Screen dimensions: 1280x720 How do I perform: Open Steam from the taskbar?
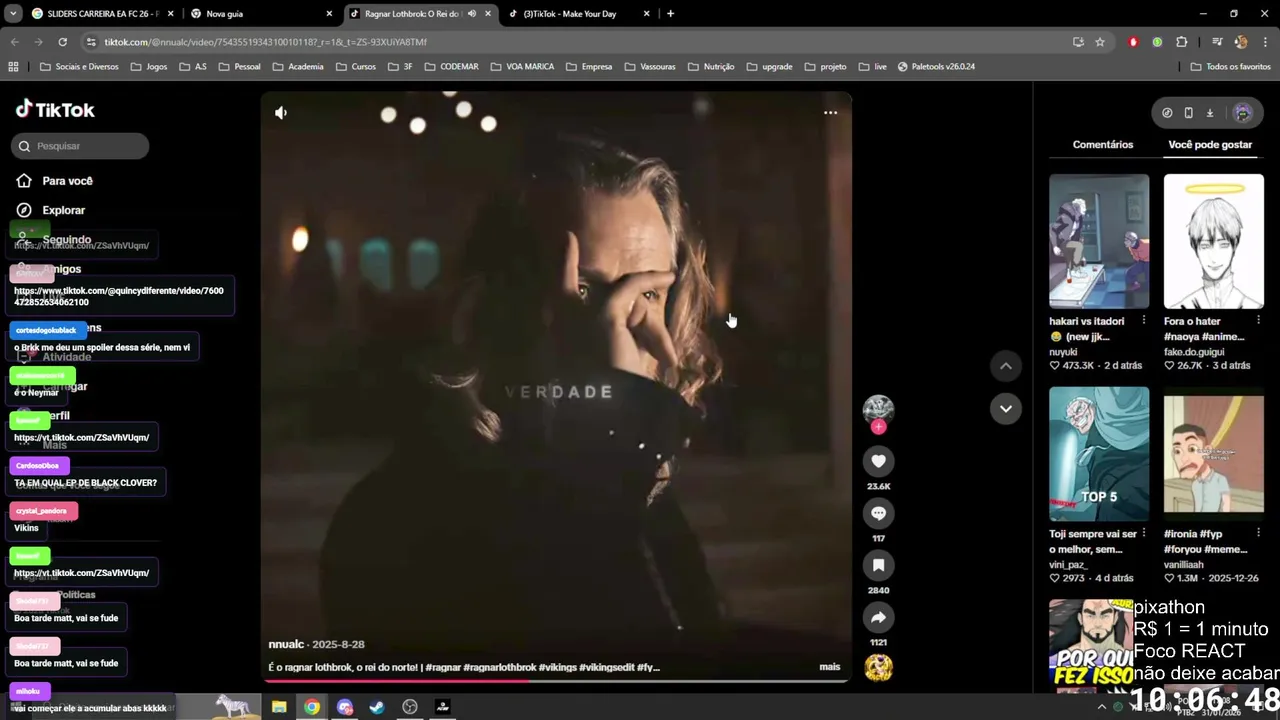[377, 707]
